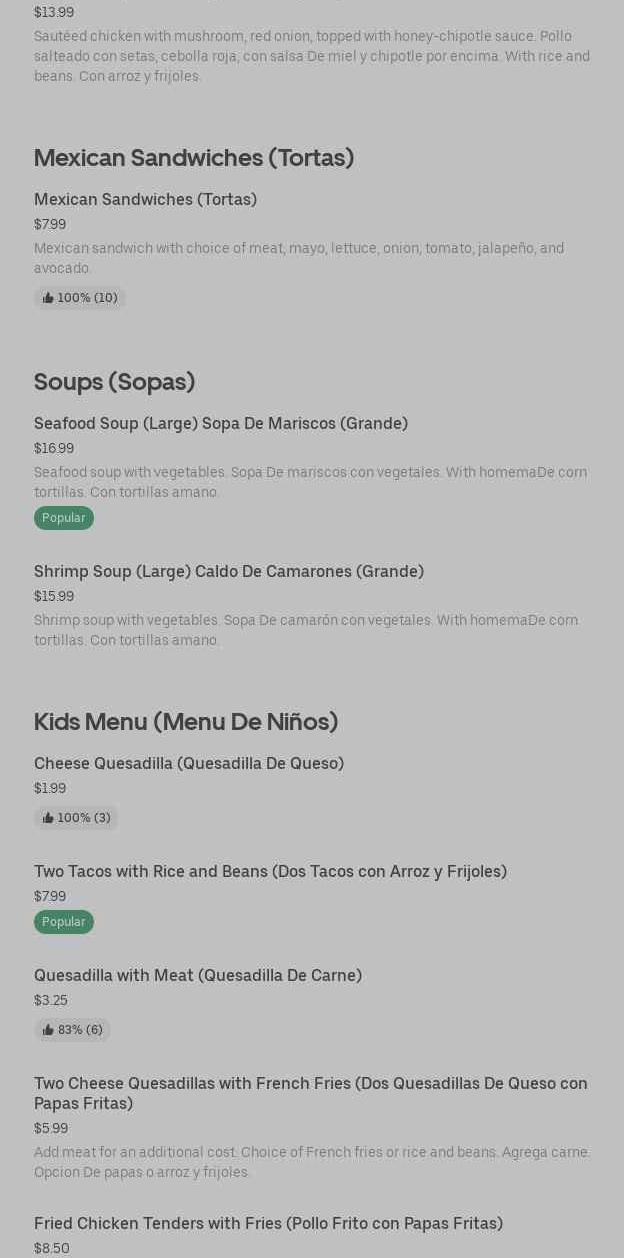This screenshot has width=624, height=1258.
Task: Click the large Mexican Sandwiches (Tortas) section heading
Action: [x=194, y=158]
